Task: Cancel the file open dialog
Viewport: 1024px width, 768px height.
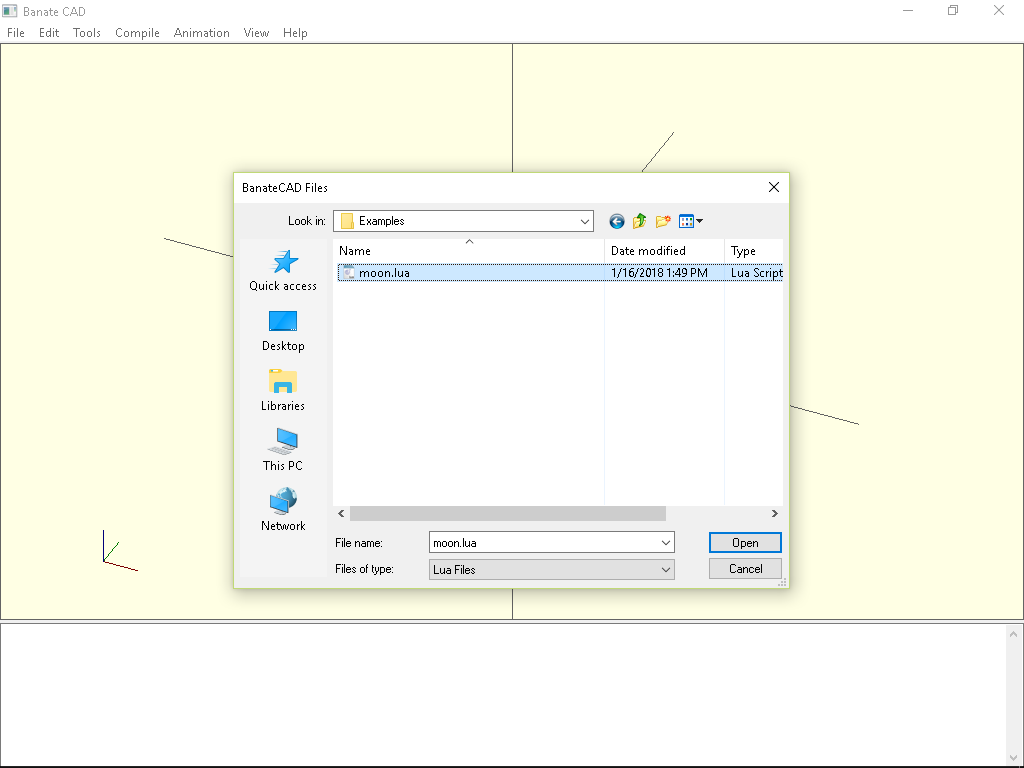Action: pyautogui.click(x=744, y=568)
